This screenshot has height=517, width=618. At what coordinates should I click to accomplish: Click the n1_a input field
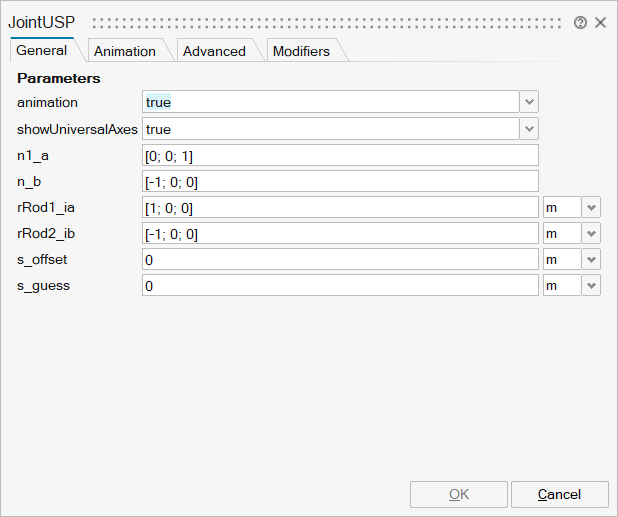[340, 155]
